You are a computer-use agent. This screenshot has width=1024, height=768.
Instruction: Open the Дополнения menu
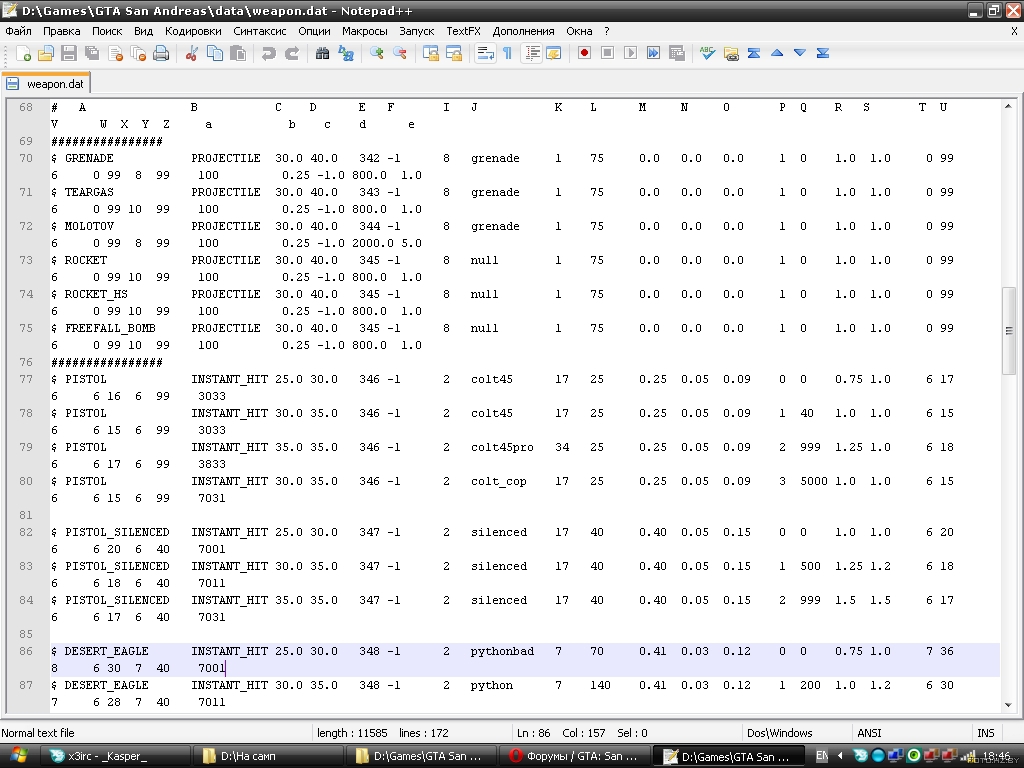523,31
